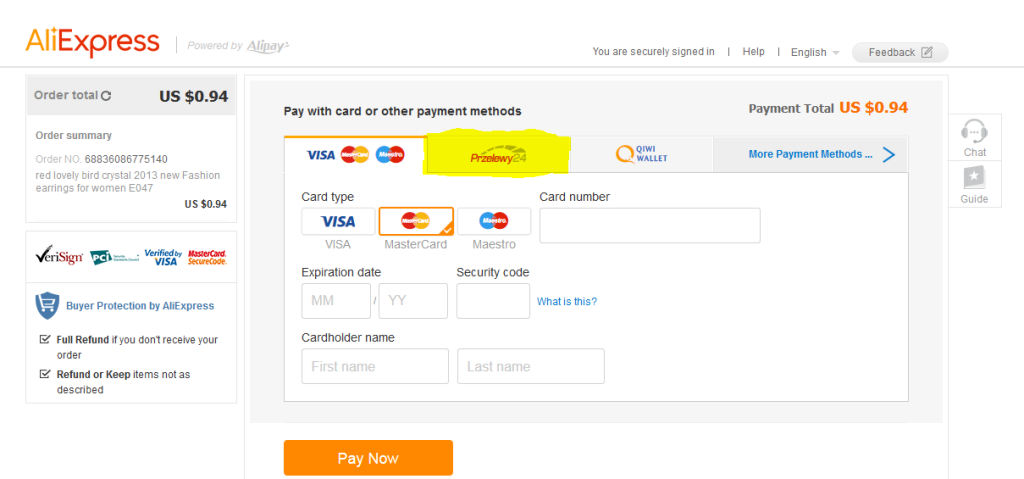
Task: Click the PCI security badge
Action: [114, 257]
